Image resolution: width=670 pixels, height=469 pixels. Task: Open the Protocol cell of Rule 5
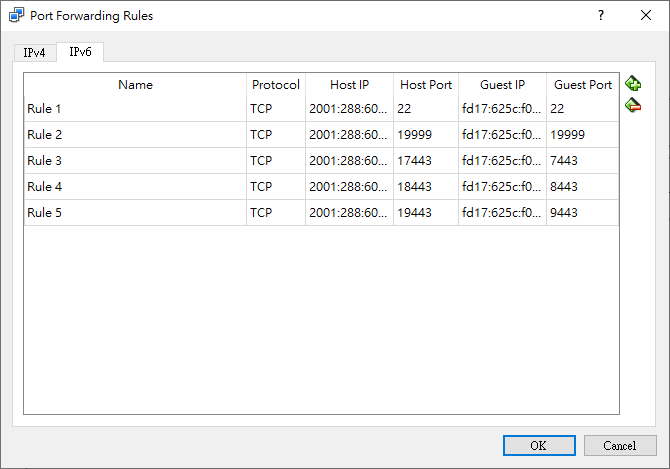click(275, 213)
